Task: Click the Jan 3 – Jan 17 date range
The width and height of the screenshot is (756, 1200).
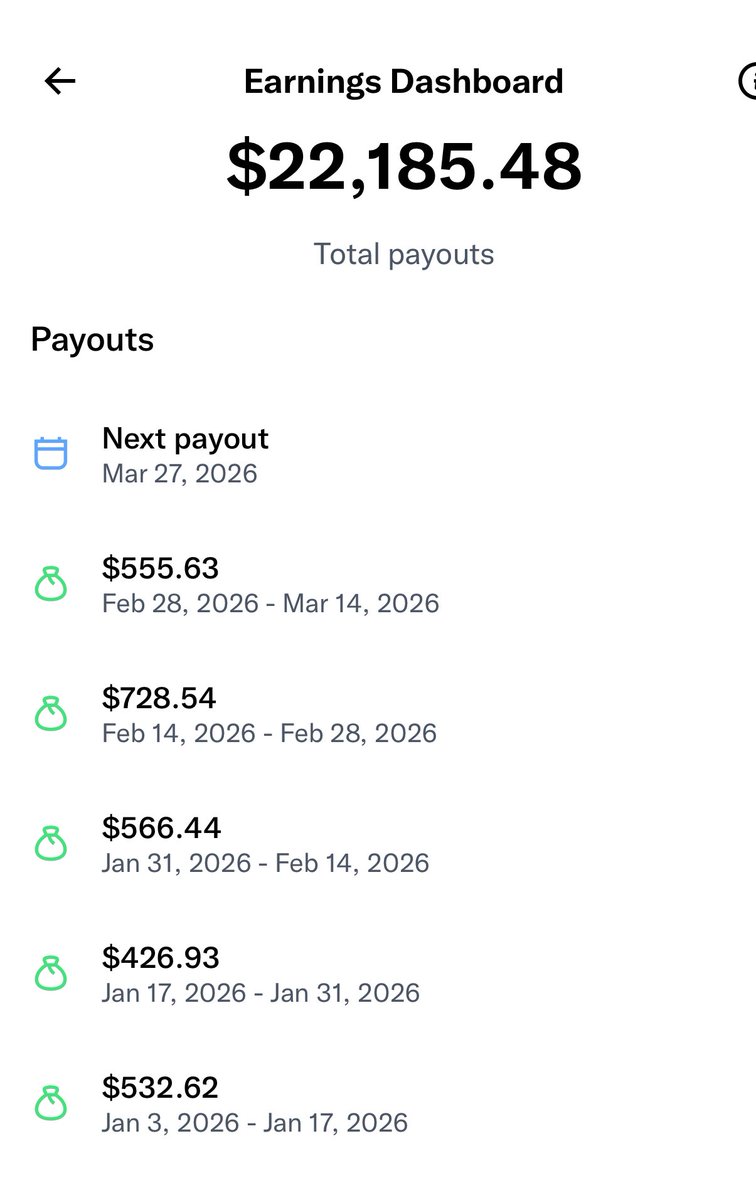Action: [255, 1123]
